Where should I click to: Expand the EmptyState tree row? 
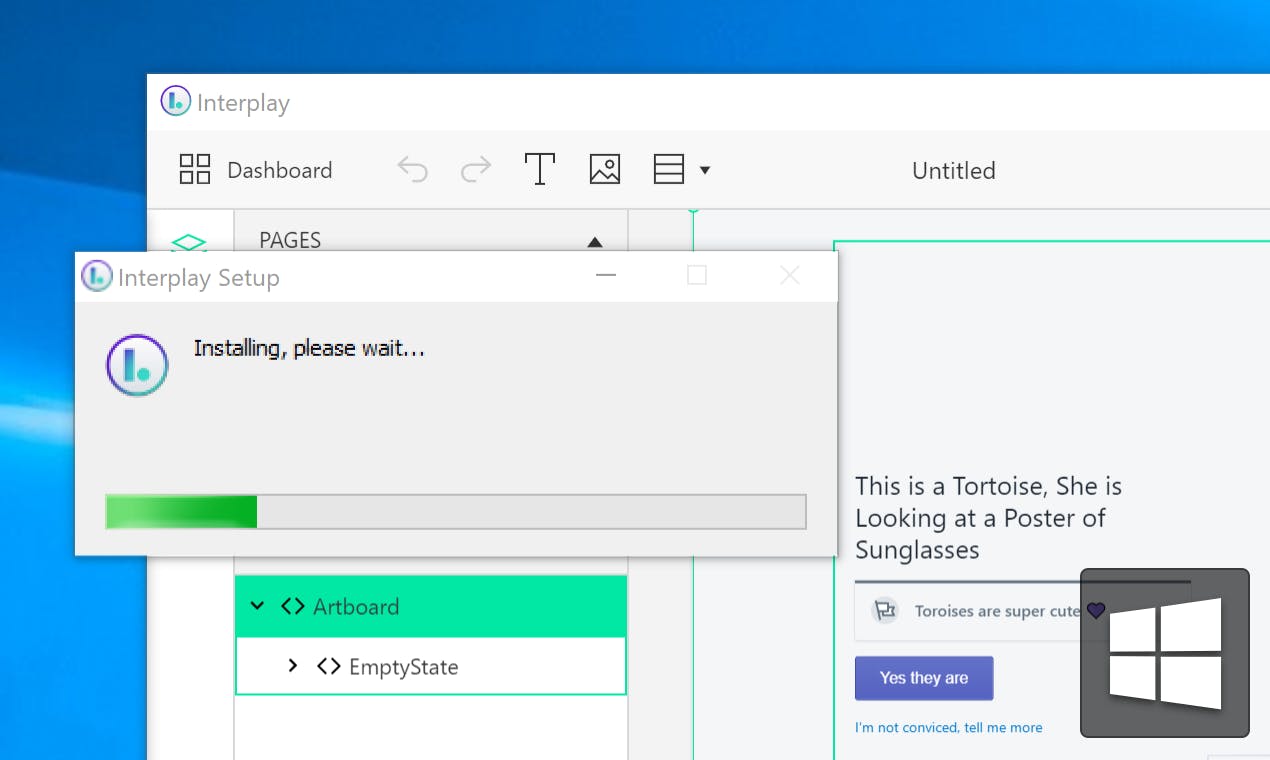tap(293, 665)
